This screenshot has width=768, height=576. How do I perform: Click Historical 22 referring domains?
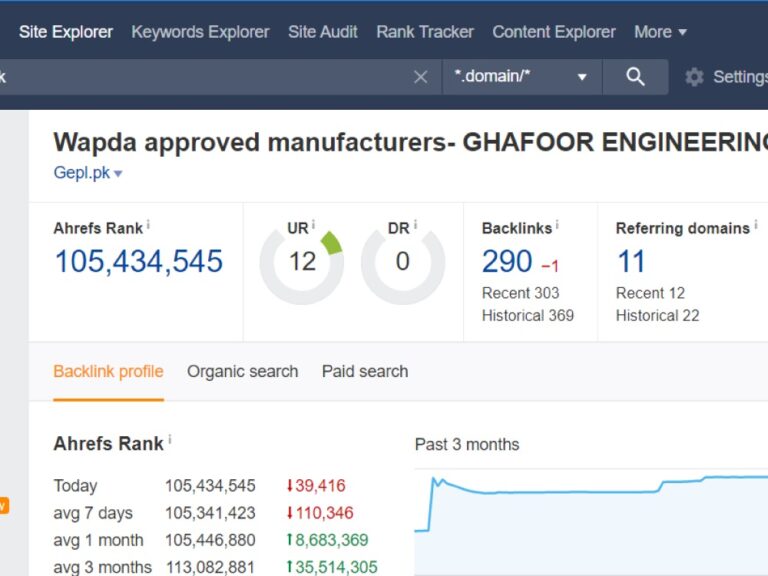pyautogui.click(x=658, y=315)
